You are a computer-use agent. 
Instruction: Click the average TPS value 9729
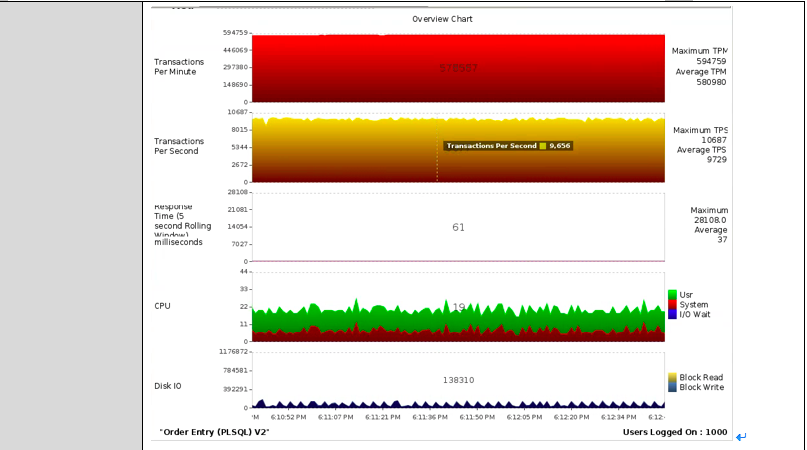[716, 160]
